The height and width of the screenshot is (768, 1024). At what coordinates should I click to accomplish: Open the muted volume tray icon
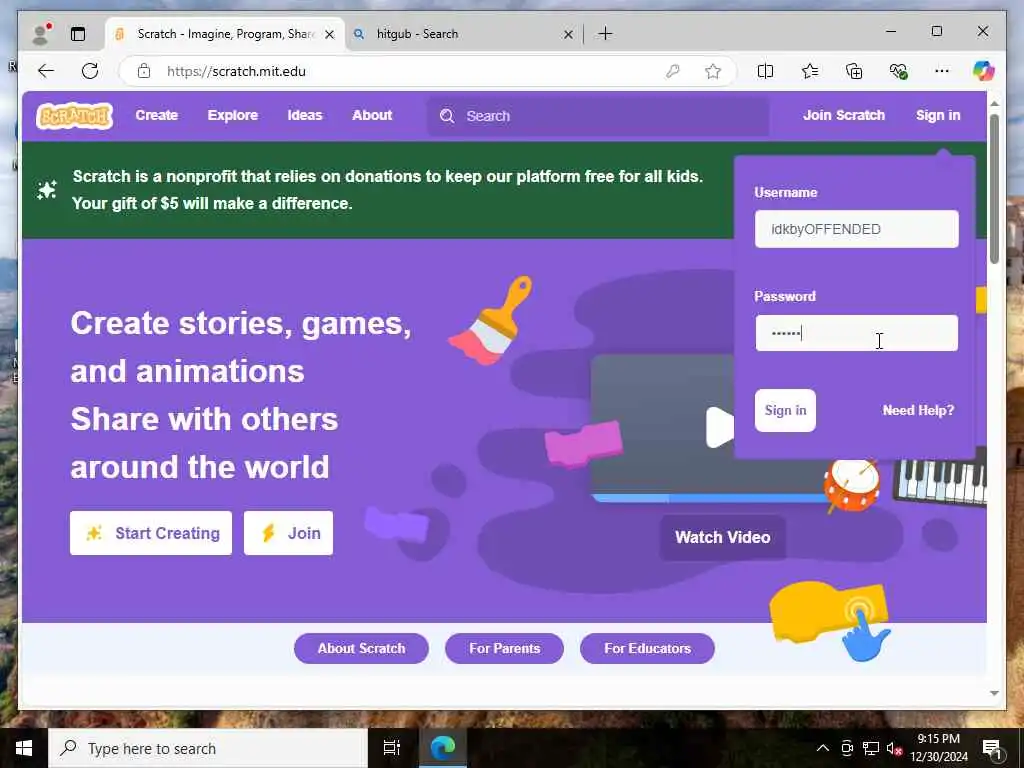(x=894, y=748)
